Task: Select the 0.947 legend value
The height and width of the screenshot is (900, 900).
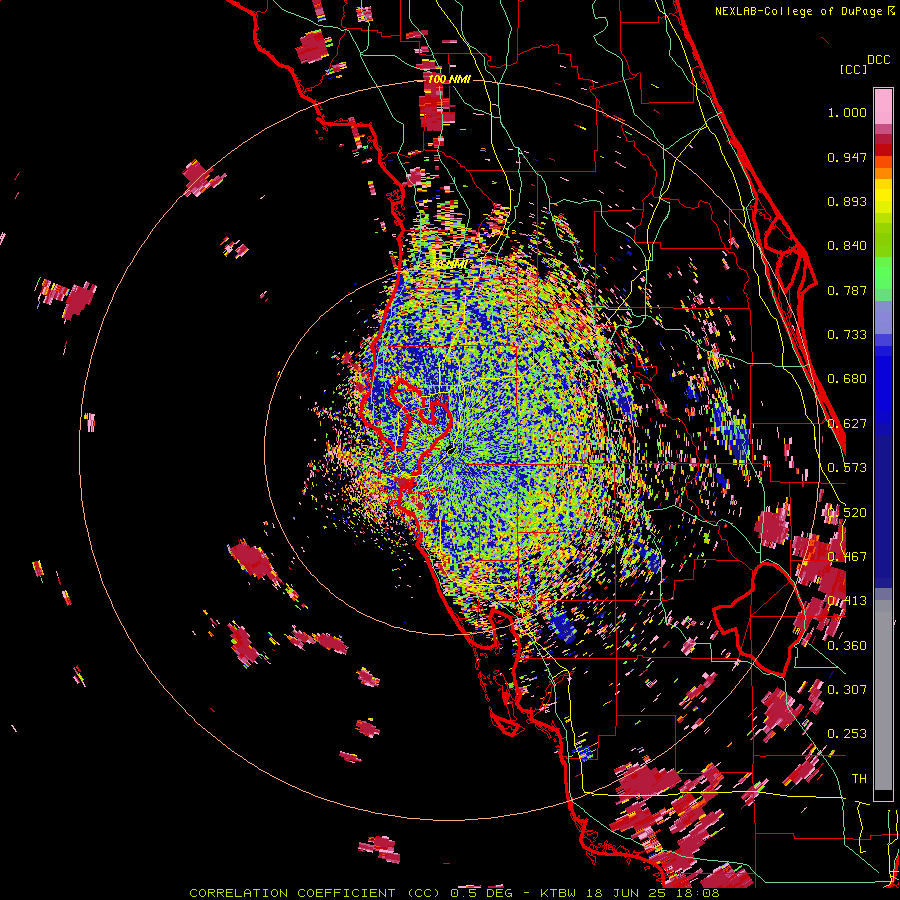Action: [847, 157]
